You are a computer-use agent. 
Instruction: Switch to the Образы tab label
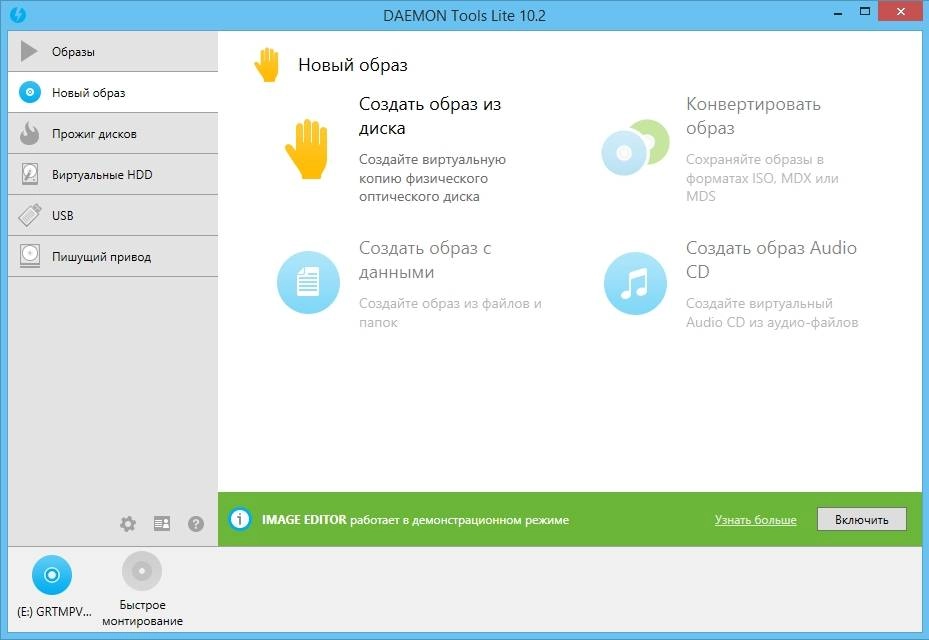click(x=73, y=52)
